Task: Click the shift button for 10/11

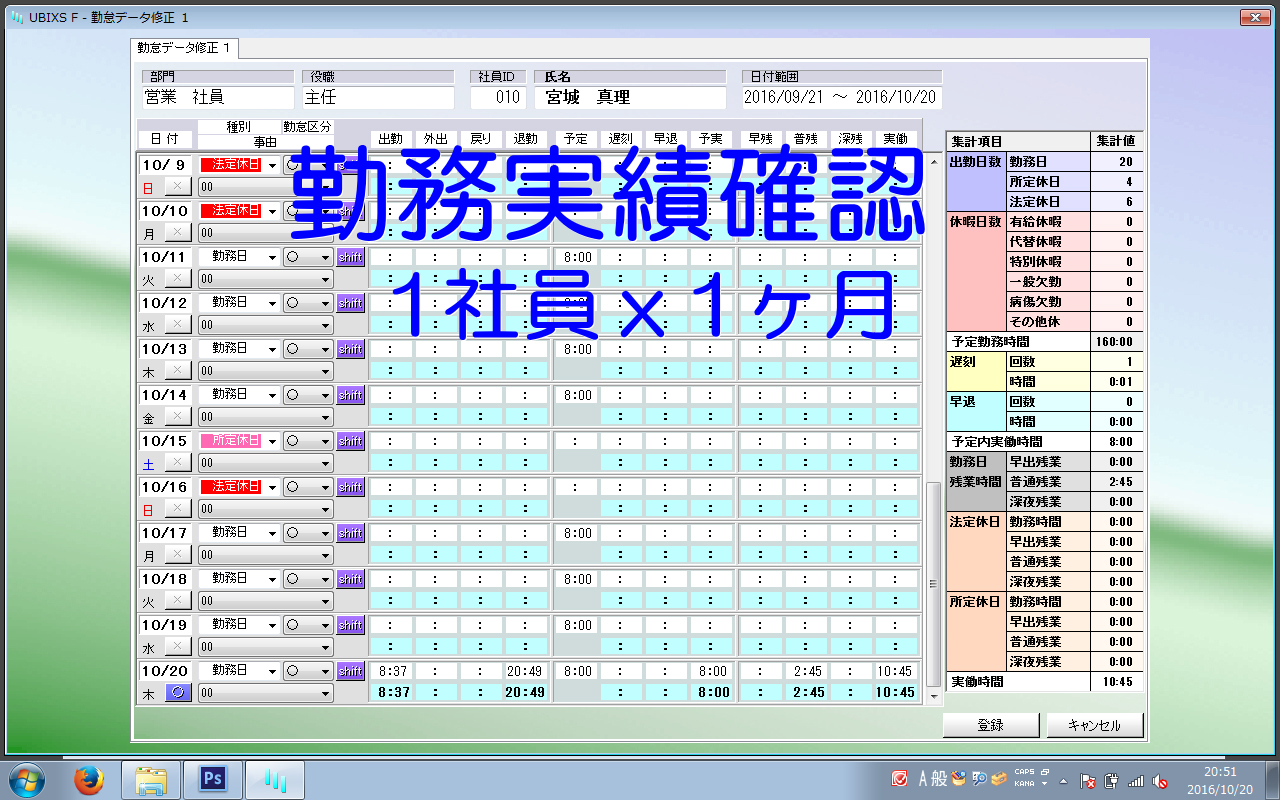Action: (350, 257)
